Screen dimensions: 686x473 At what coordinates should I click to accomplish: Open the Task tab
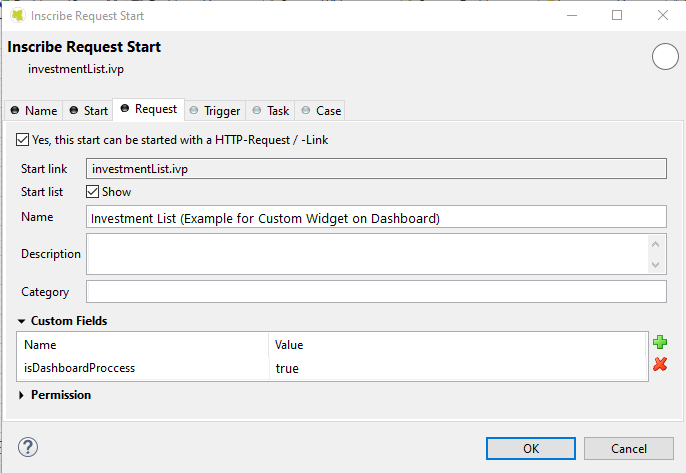270,110
